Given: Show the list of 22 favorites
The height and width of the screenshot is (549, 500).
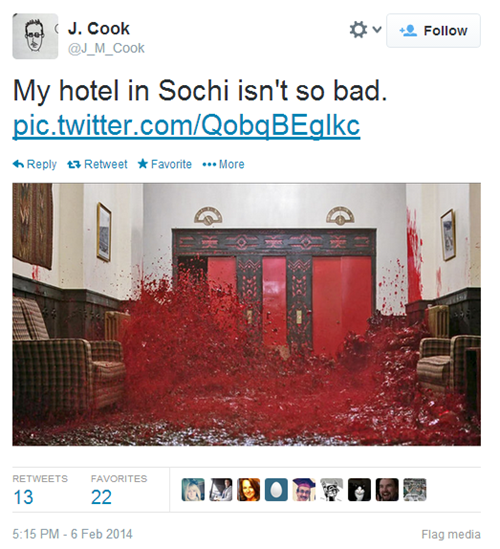Looking at the screenshot, I should click(119, 491).
